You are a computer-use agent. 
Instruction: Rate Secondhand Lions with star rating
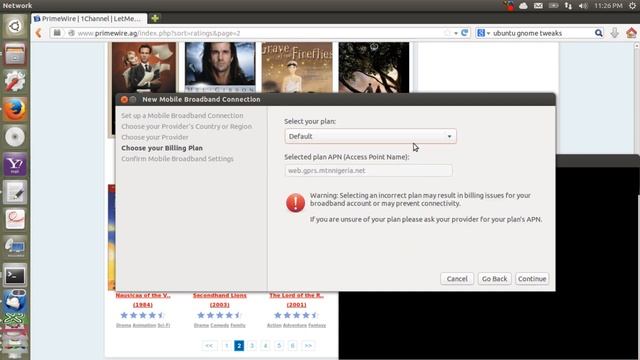point(220,315)
